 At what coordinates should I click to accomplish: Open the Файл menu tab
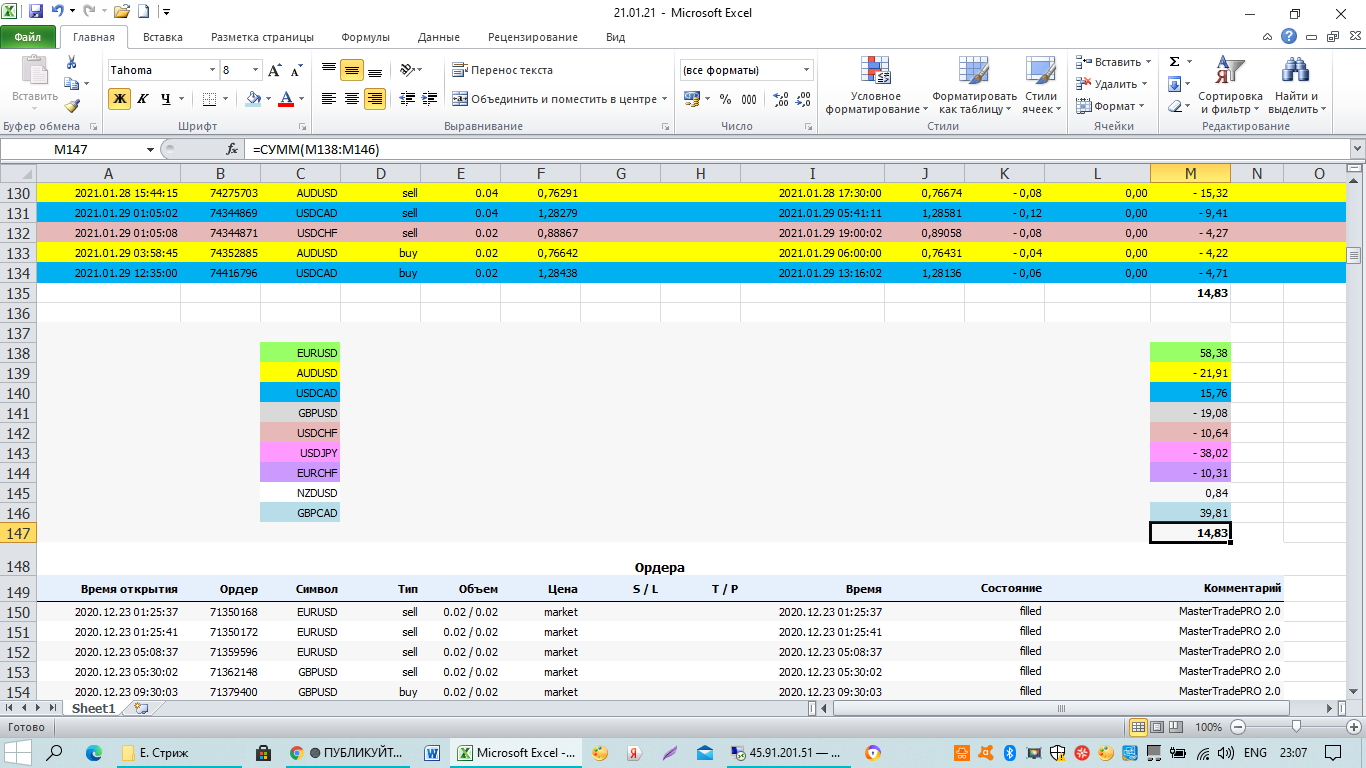pyautogui.click(x=28, y=37)
